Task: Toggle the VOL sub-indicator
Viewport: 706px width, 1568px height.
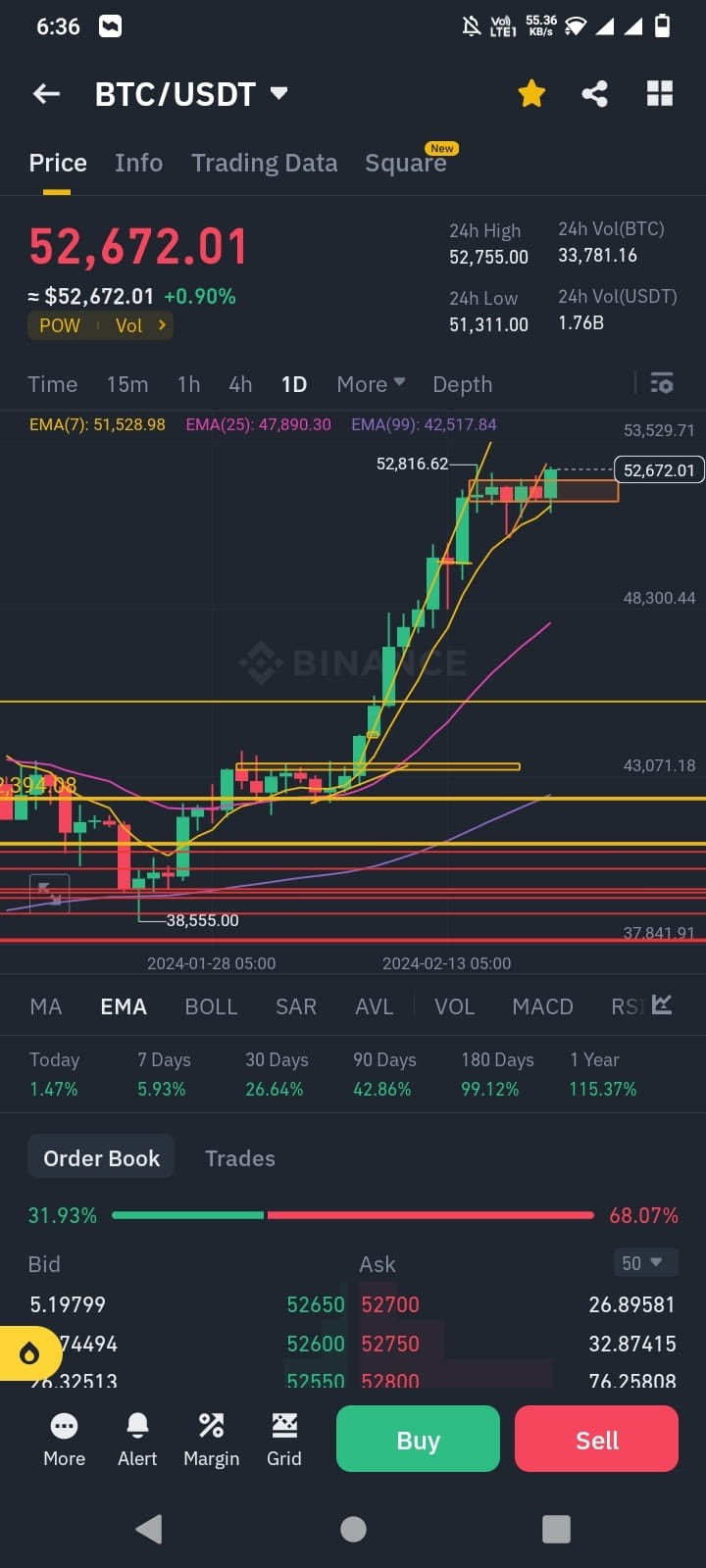Action: click(x=454, y=1006)
